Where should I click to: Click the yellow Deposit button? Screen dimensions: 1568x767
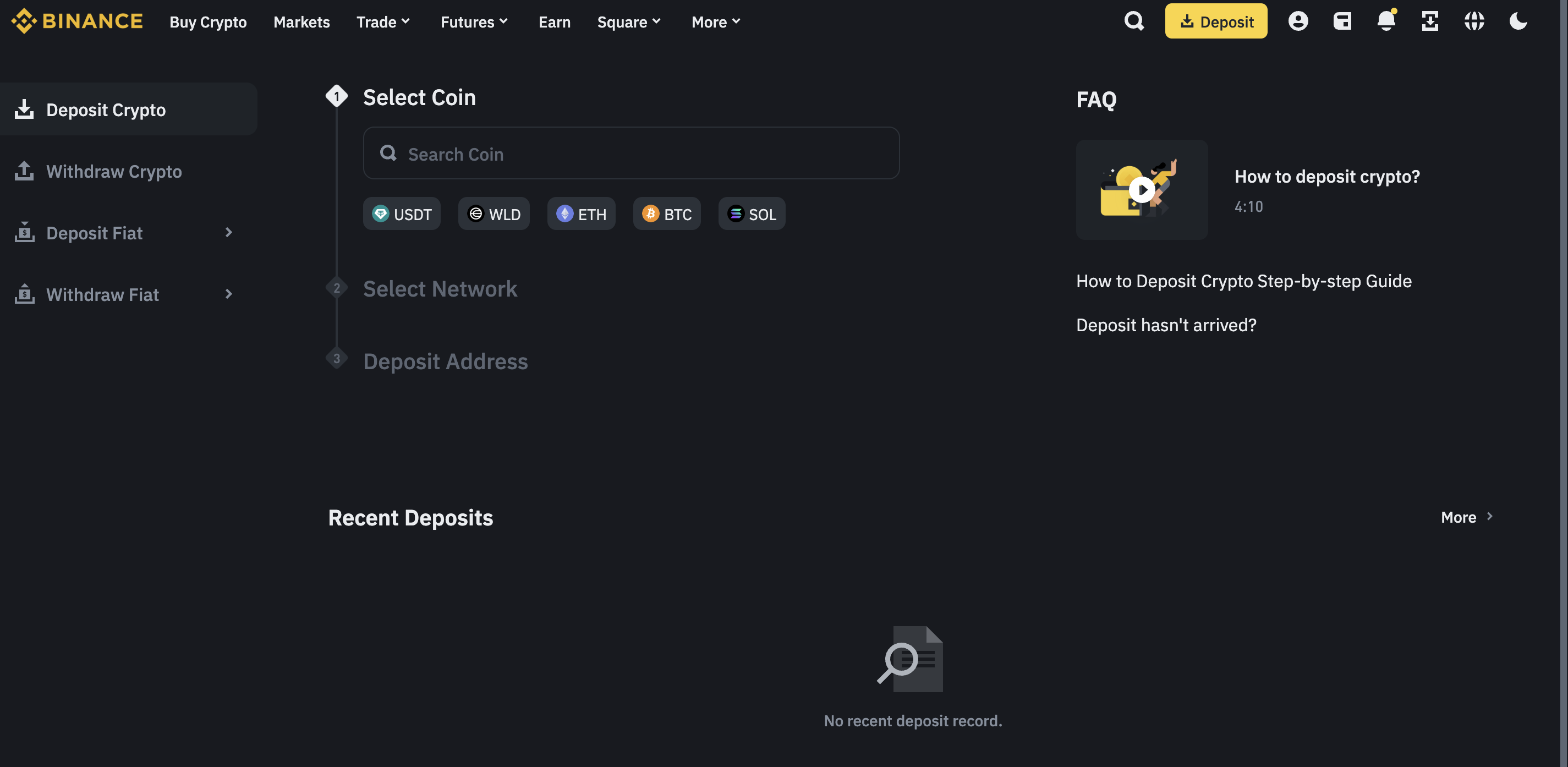[x=1215, y=21]
